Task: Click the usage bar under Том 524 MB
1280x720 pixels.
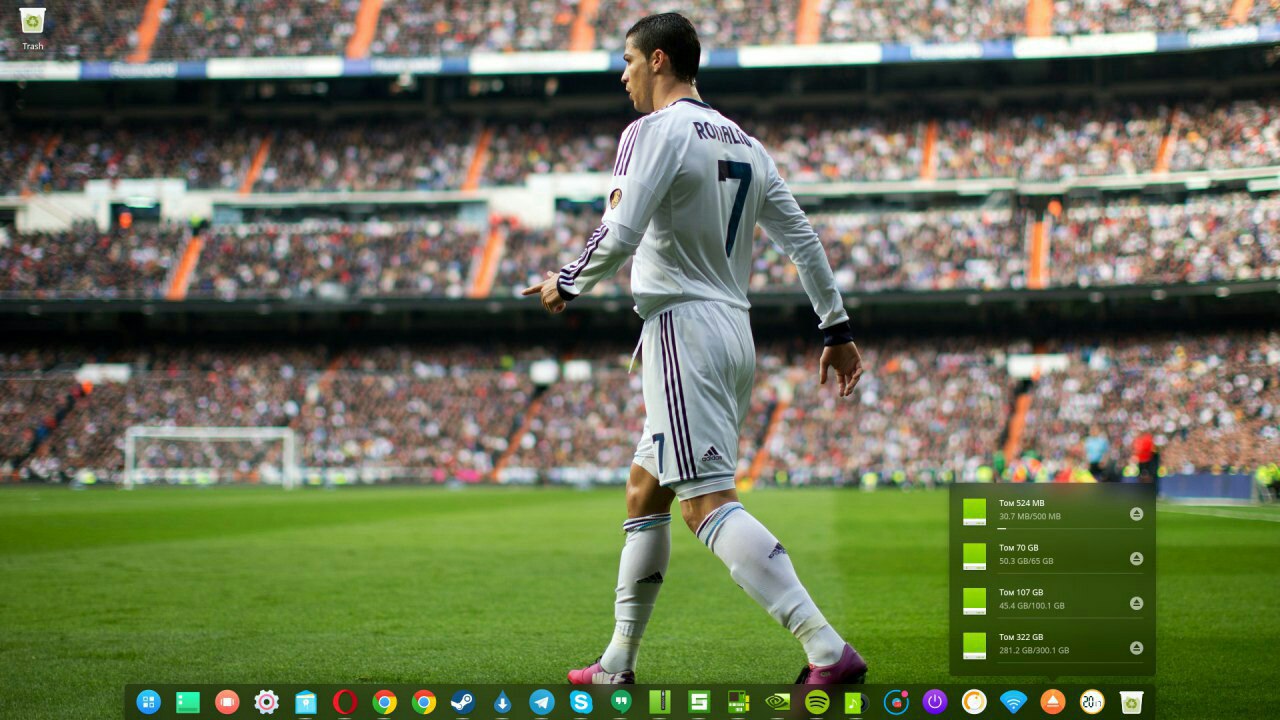Action: [1070, 528]
